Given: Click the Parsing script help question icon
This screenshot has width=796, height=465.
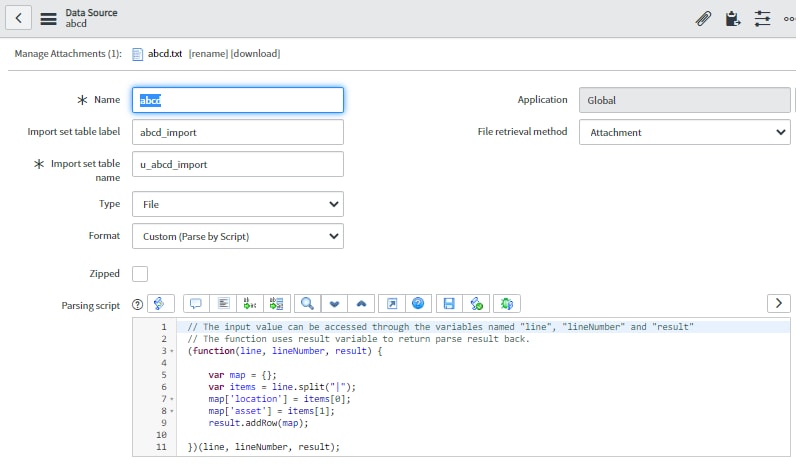Looking at the screenshot, I should (137, 303).
